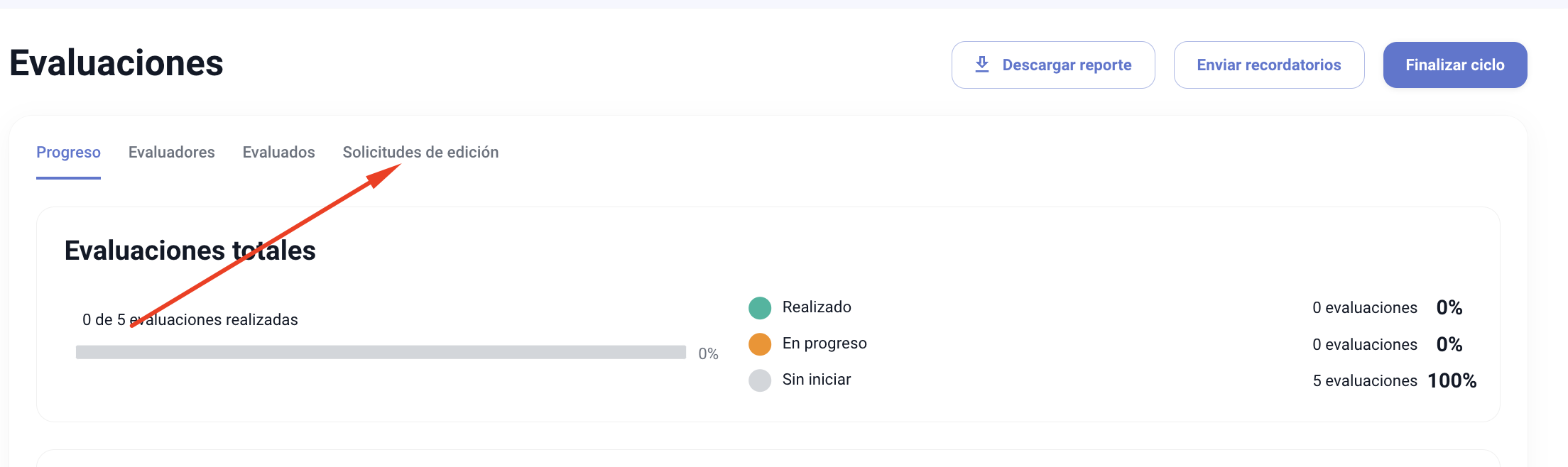Image resolution: width=1568 pixels, height=467 pixels.
Task: Click the 5 evaluaciones count text
Action: pyautogui.click(x=1365, y=381)
